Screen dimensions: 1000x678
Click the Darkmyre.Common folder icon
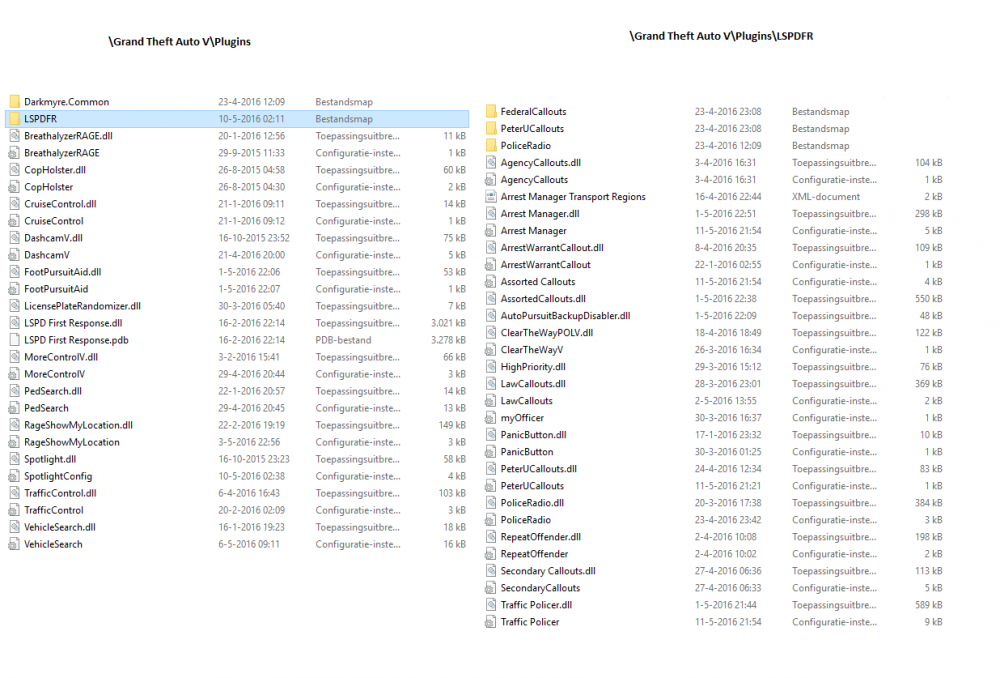[x=14, y=101]
